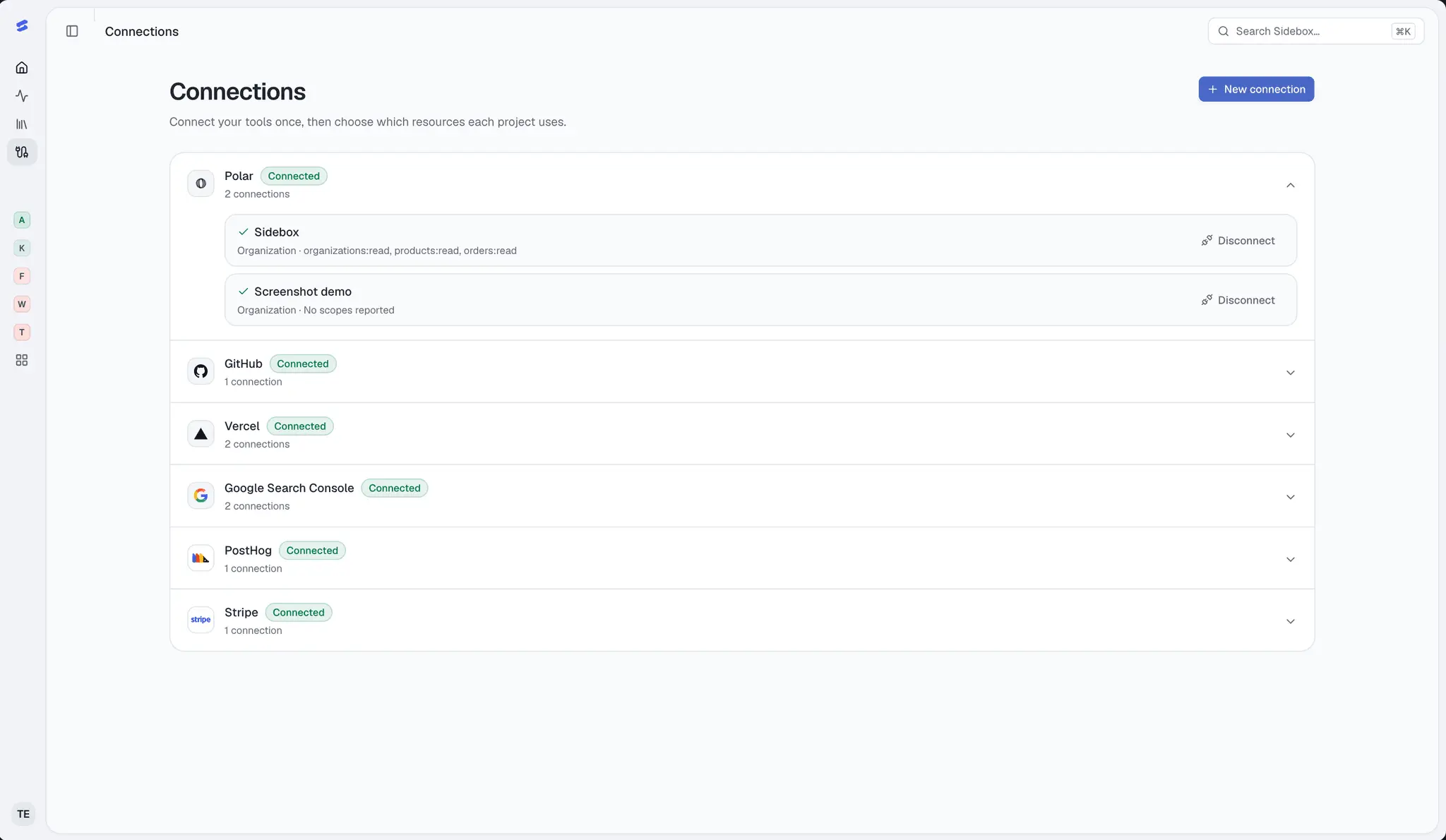Open the all projects grid icon
This screenshot has width=1446, height=840.
pos(22,360)
